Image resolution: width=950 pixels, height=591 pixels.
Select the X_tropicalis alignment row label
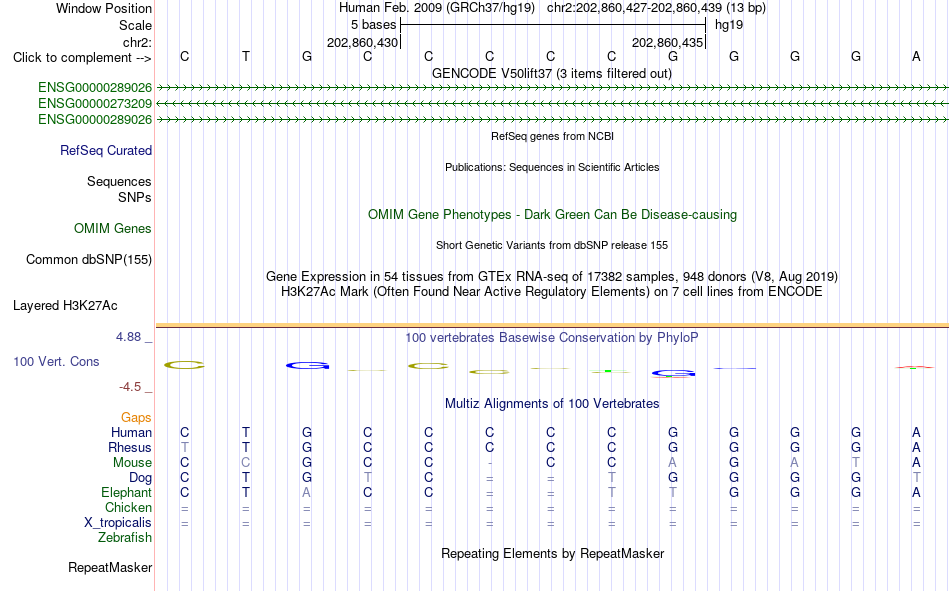point(118,523)
